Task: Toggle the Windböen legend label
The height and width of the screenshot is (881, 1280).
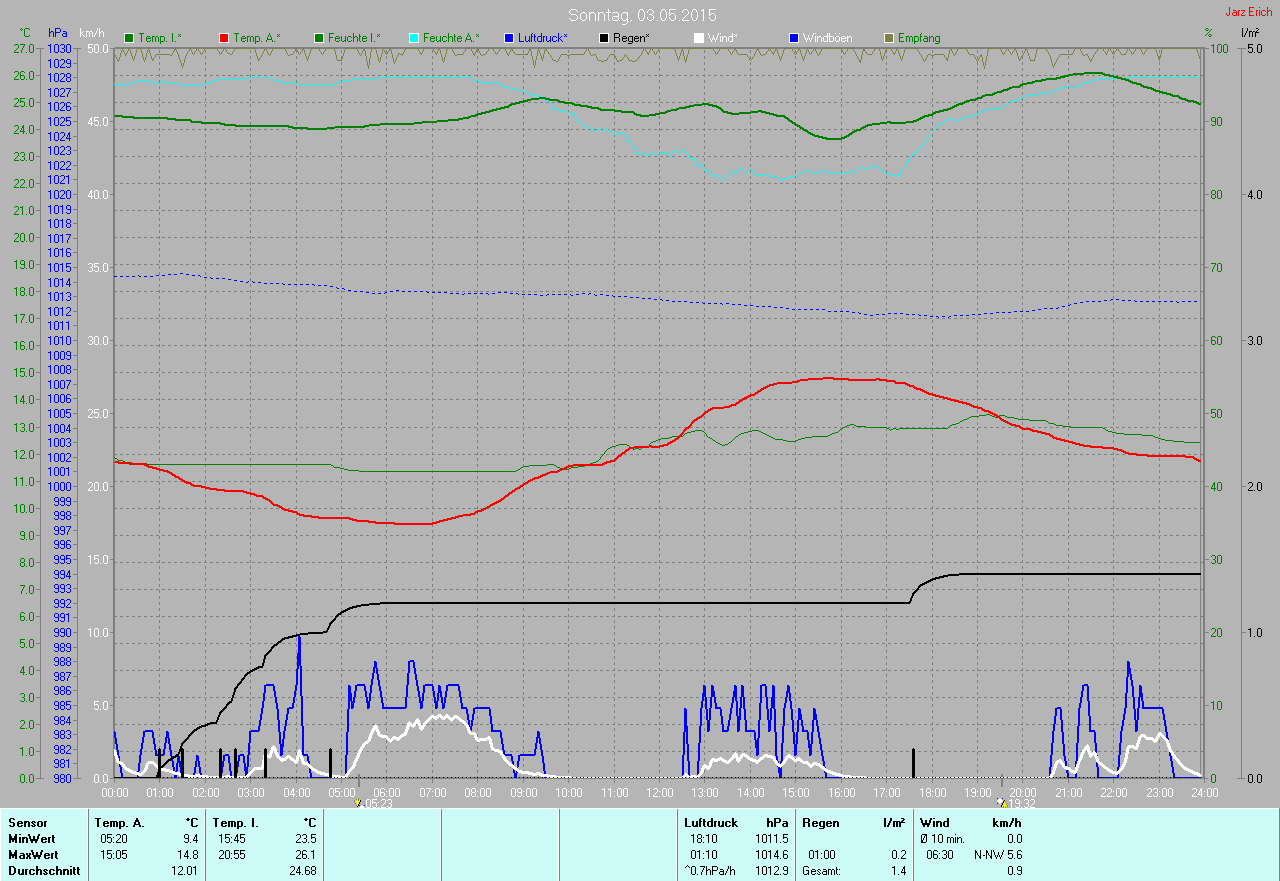Action: click(827, 38)
